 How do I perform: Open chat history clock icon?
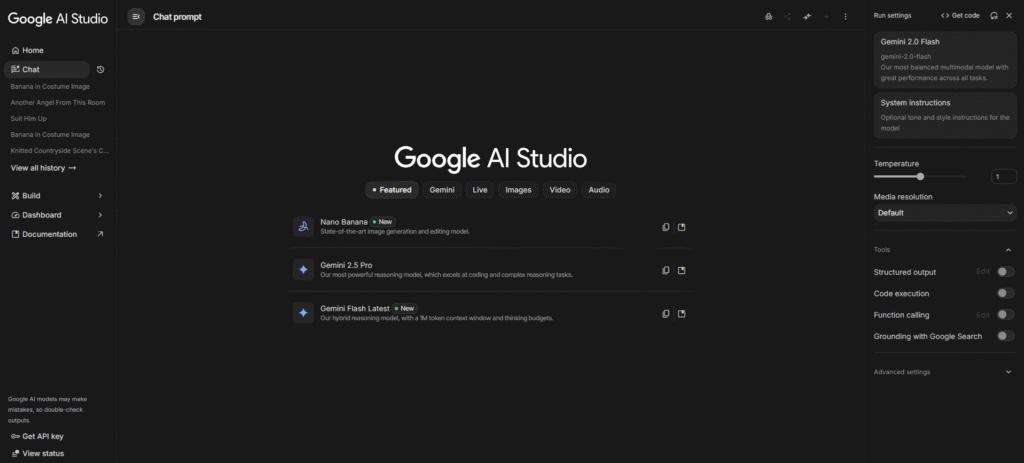pos(100,70)
